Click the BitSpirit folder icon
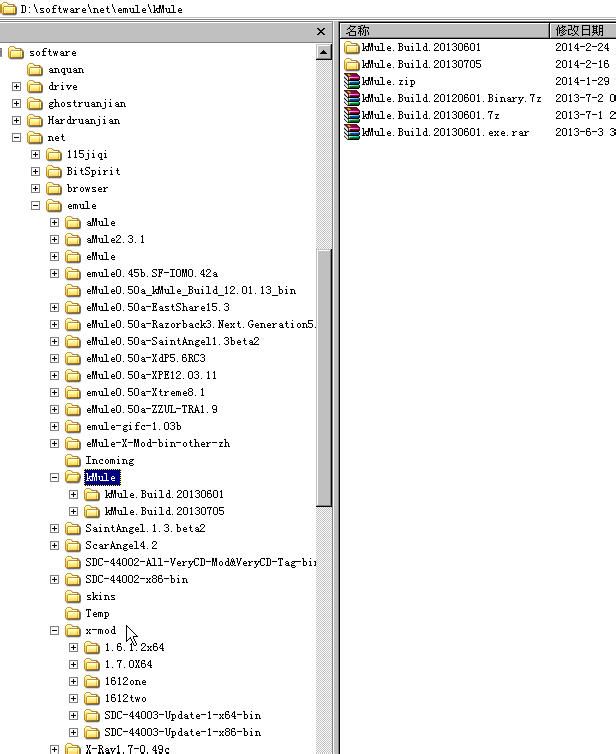This screenshot has height=754, width=616. click(54, 172)
